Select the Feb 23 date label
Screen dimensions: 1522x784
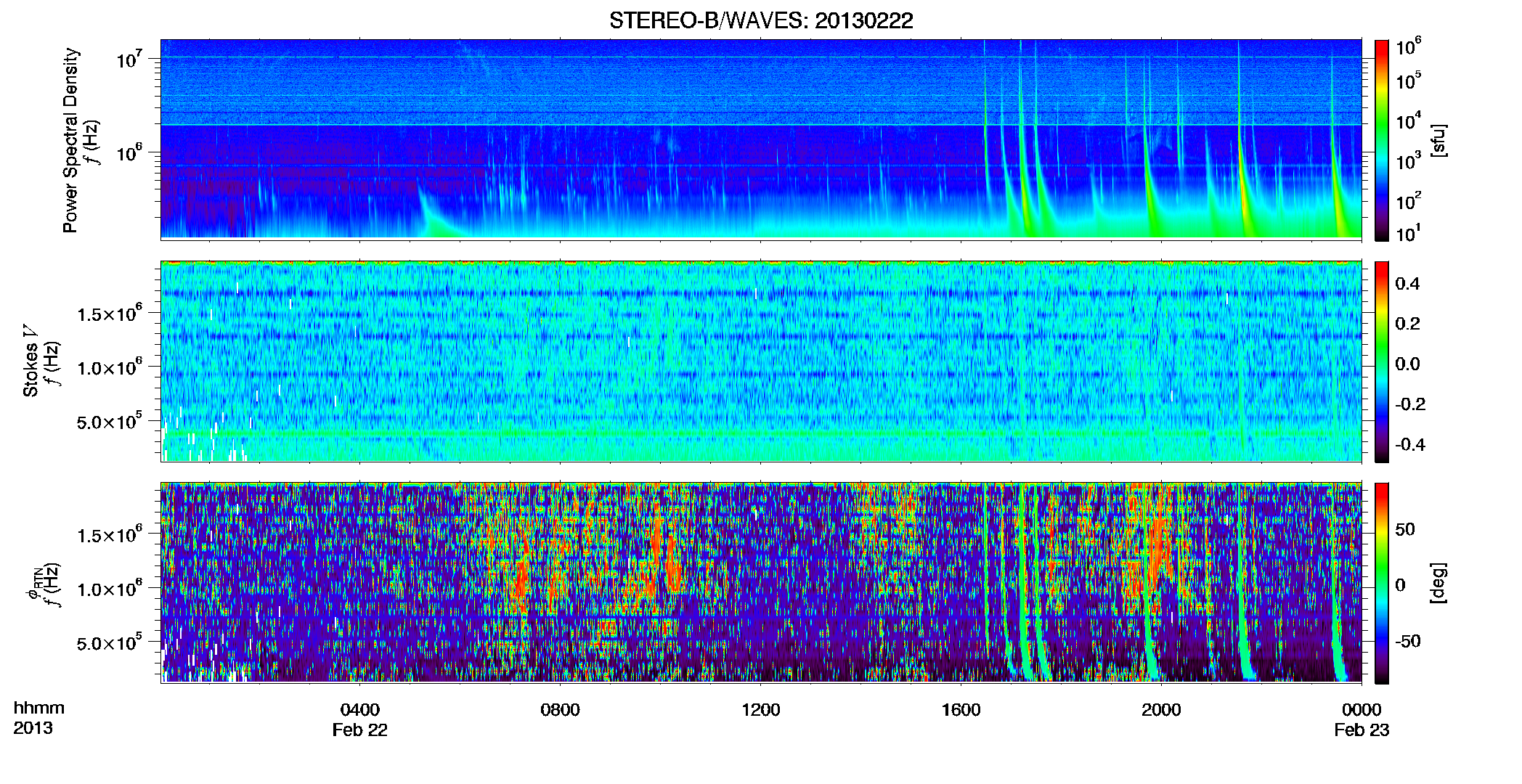click(1362, 730)
